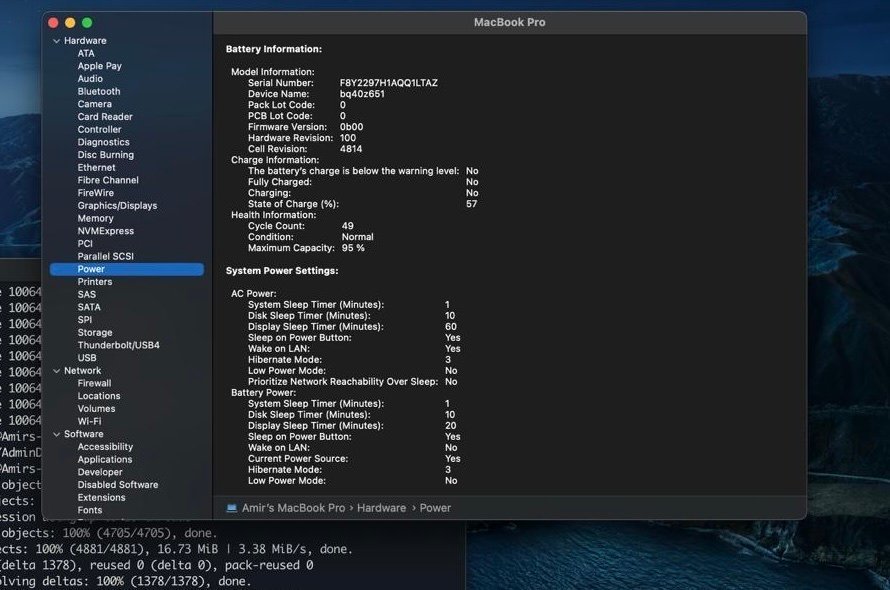Click the green full-screen window button
Image resolution: width=890 pixels, height=590 pixels.
(x=87, y=22)
